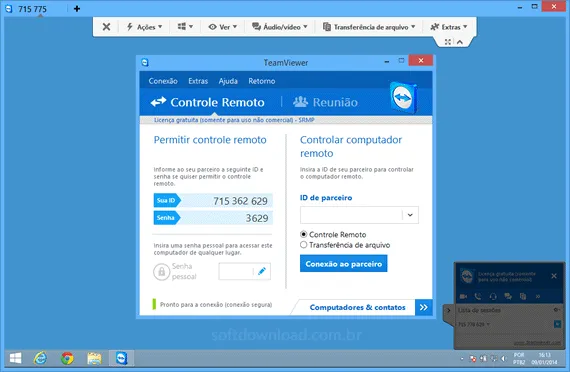The width and height of the screenshot is (570, 372).
Task: Expand the ID de parceiro dropdown arrow
Action: 410,215
